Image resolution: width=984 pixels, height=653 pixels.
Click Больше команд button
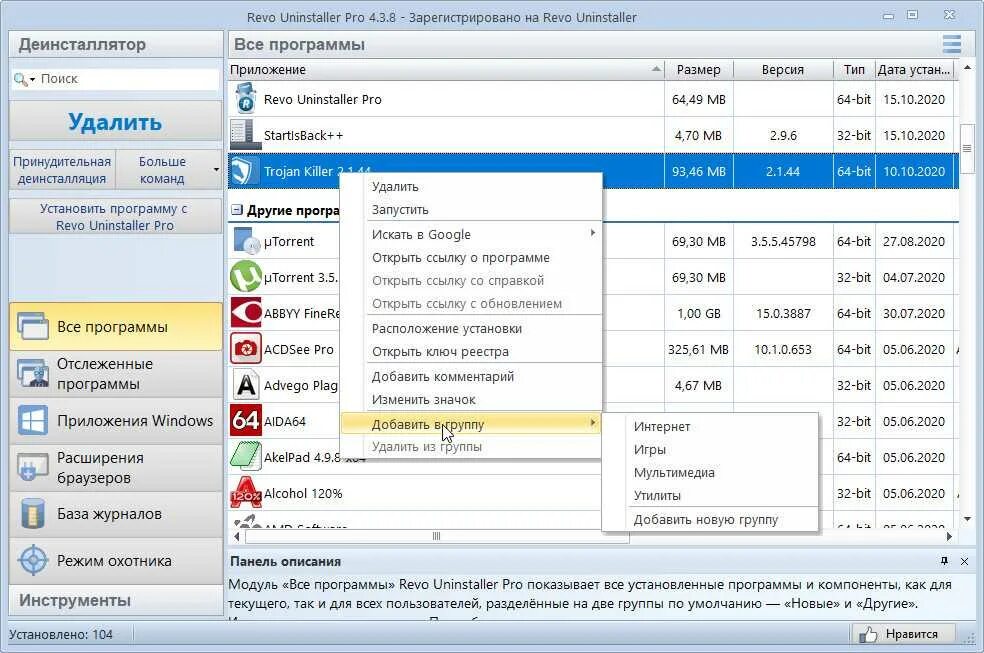click(x=163, y=169)
